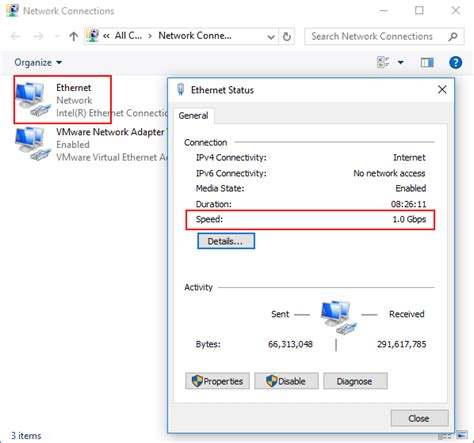This screenshot has height=443, width=474.
Task: Toggle the preview pane icon
Action: point(427,62)
